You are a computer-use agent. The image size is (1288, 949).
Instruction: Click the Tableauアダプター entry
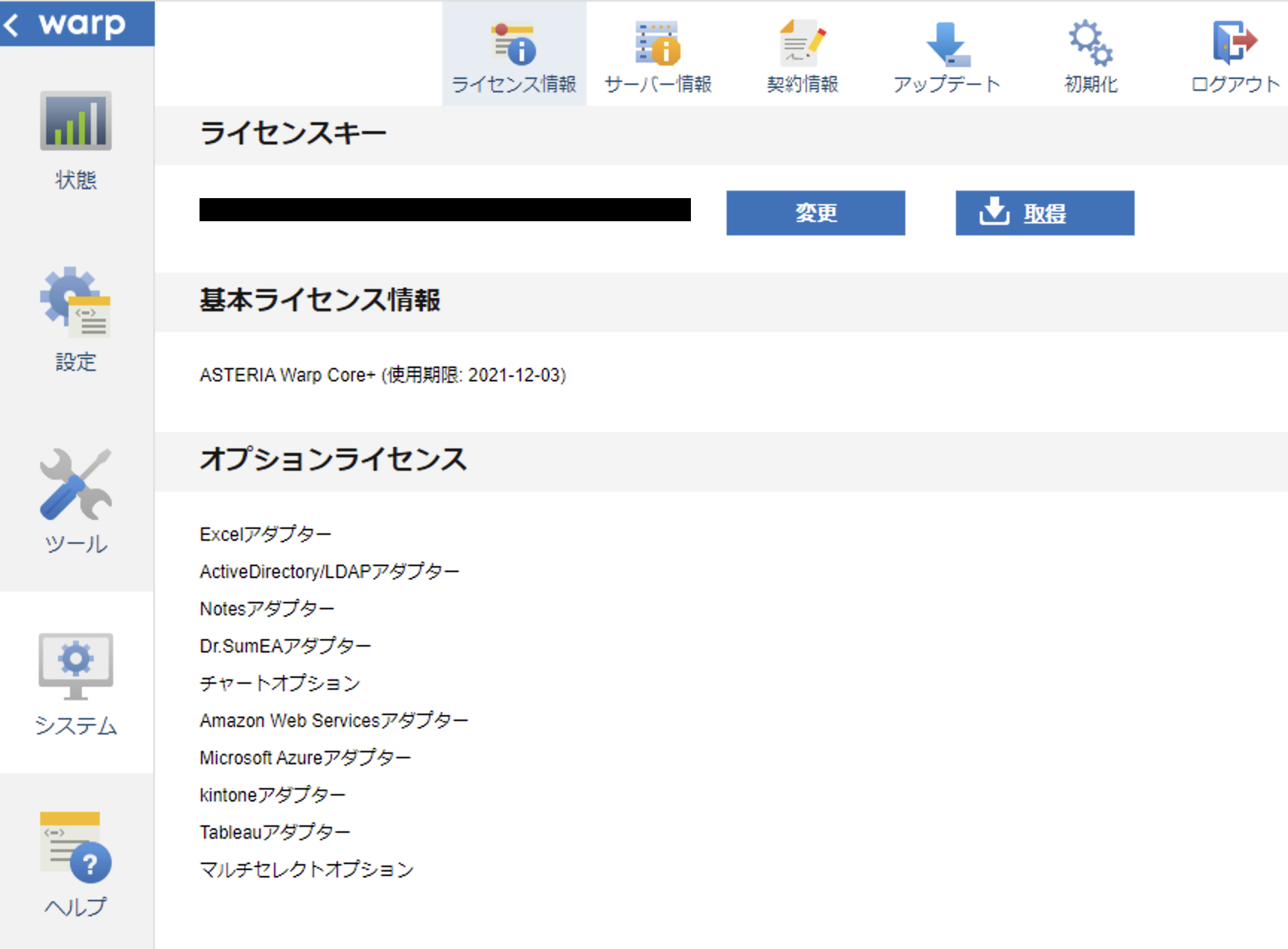click(x=275, y=832)
